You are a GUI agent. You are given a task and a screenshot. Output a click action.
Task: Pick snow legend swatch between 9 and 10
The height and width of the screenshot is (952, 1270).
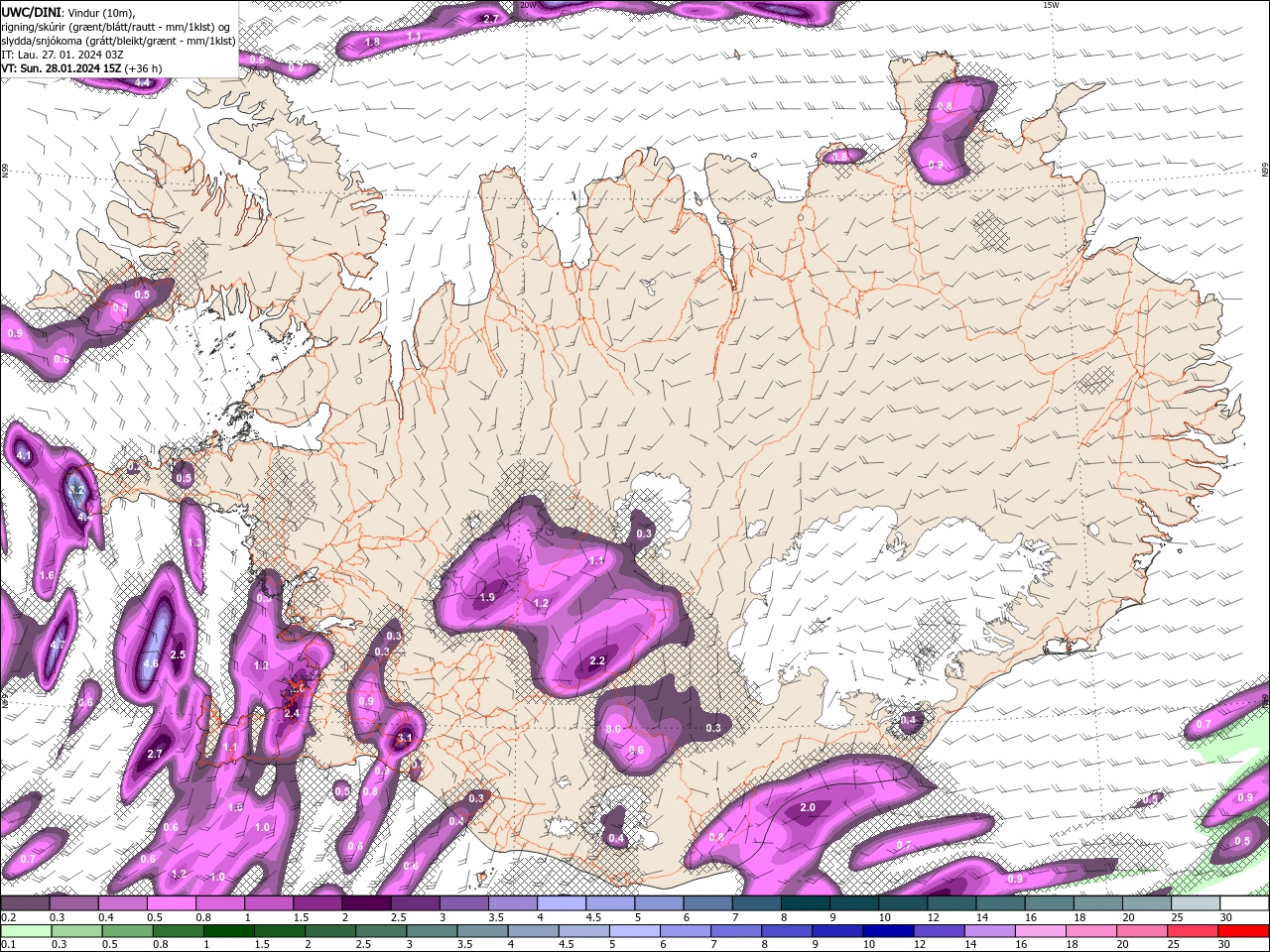point(853,903)
